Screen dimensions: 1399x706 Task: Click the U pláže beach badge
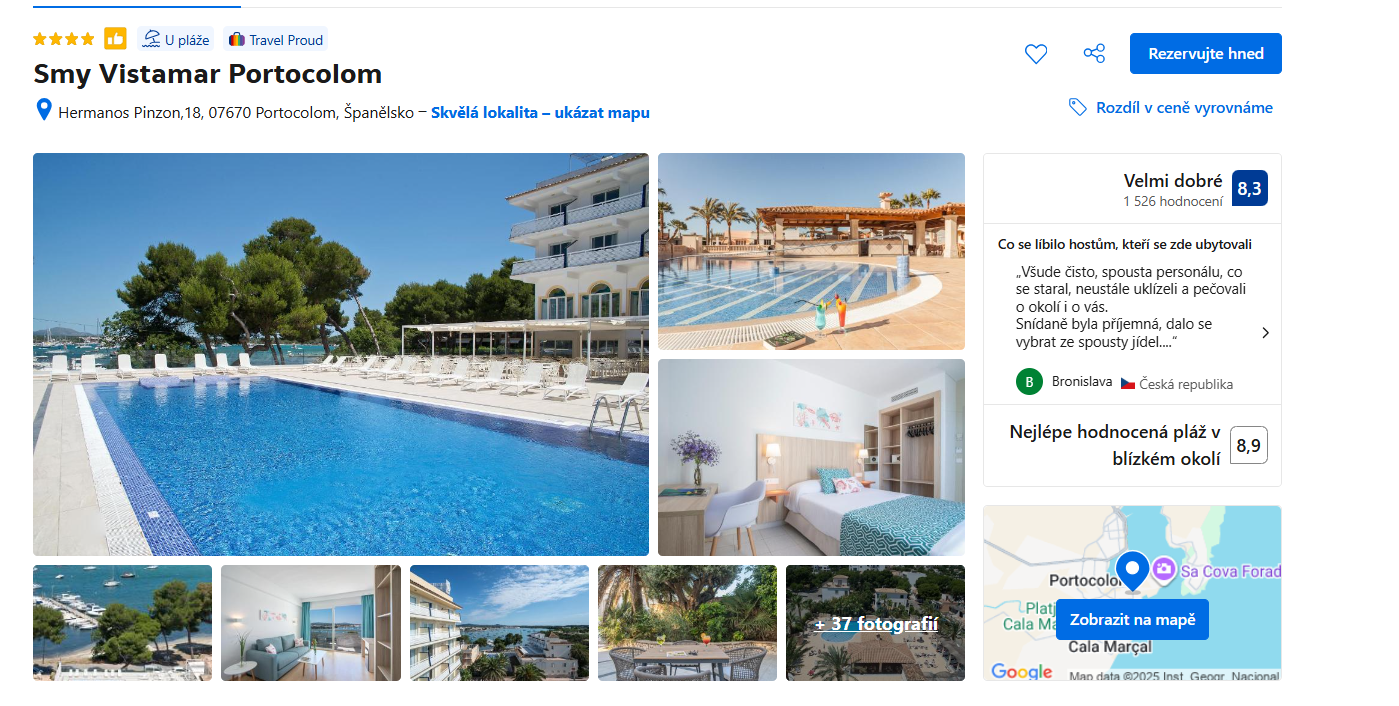[175, 40]
